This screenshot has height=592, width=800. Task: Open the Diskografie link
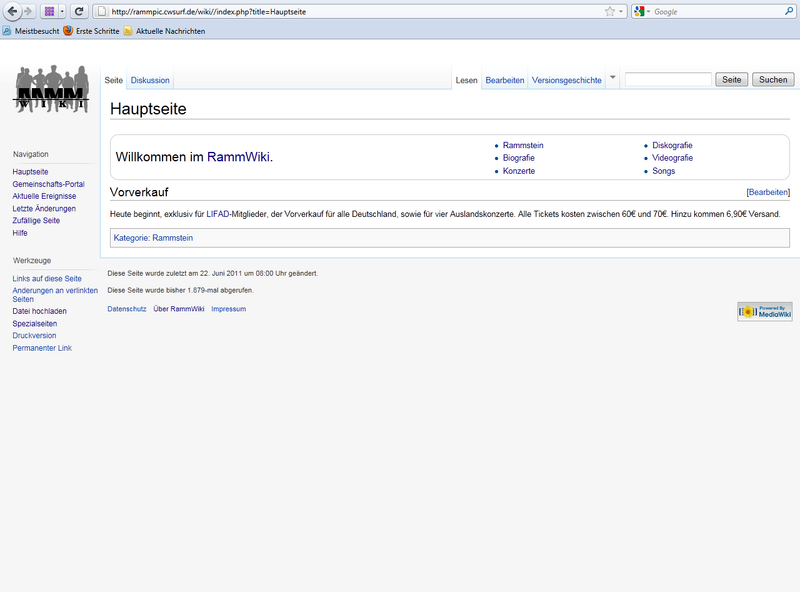click(x=670, y=144)
